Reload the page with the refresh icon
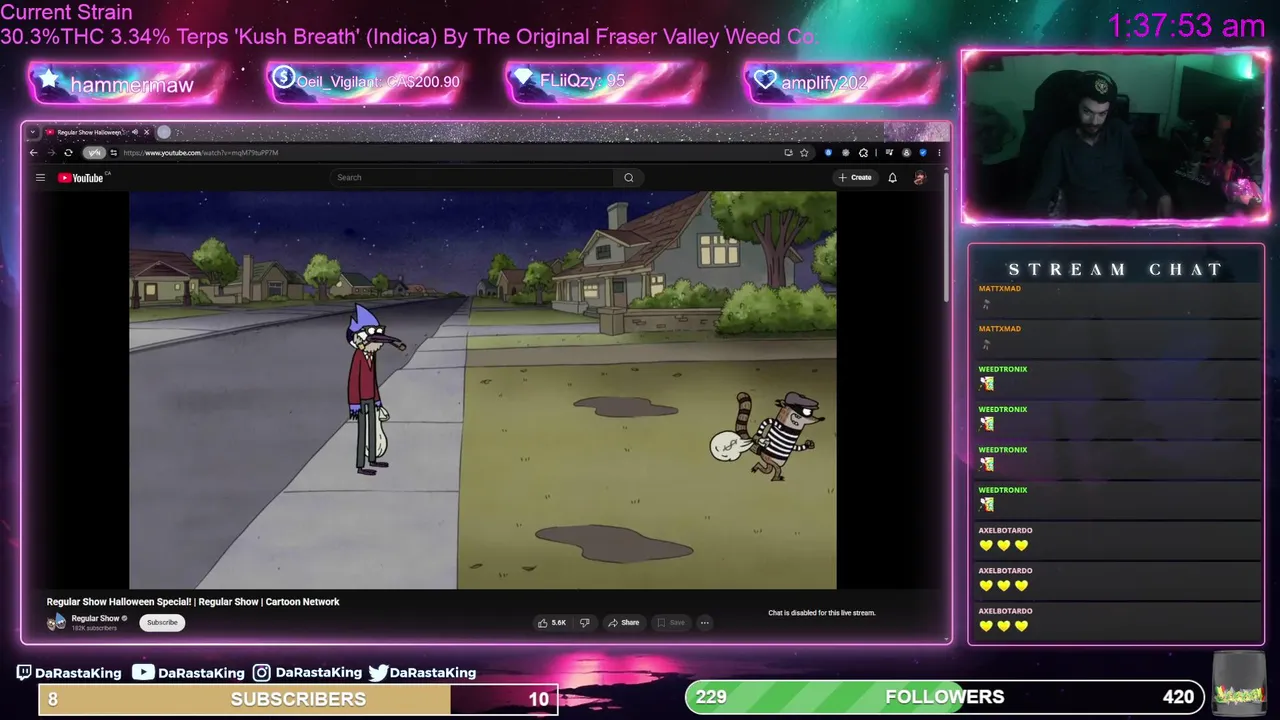This screenshot has height=720, width=1280. tap(68, 153)
